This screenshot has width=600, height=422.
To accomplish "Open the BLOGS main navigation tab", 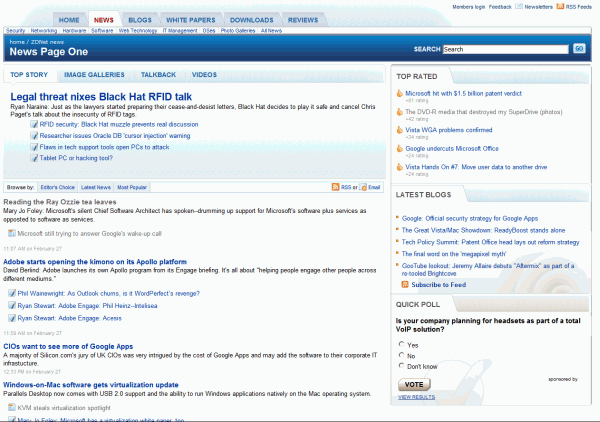I will (x=140, y=20).
